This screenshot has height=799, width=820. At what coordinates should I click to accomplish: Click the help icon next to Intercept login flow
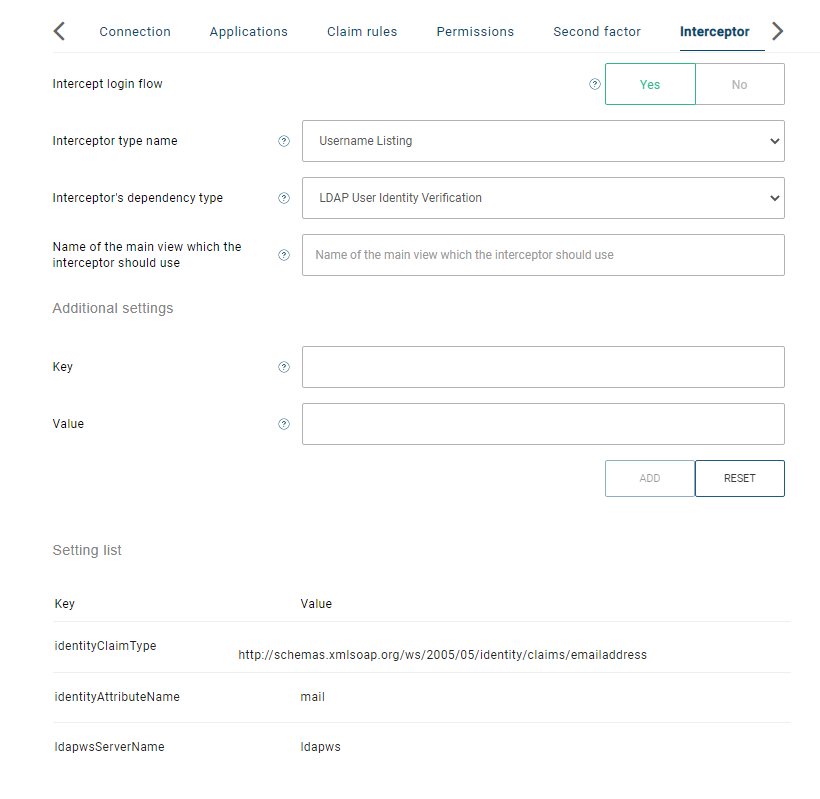(x=595, y=84)
